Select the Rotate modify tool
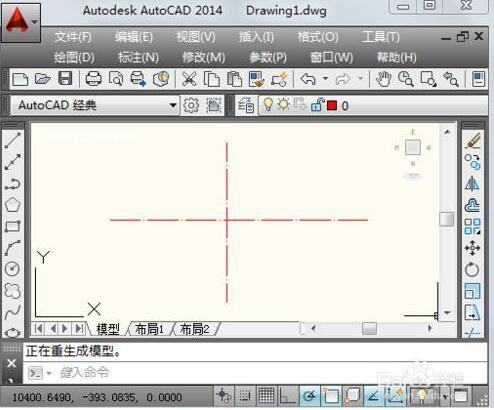 pos(472,269)
